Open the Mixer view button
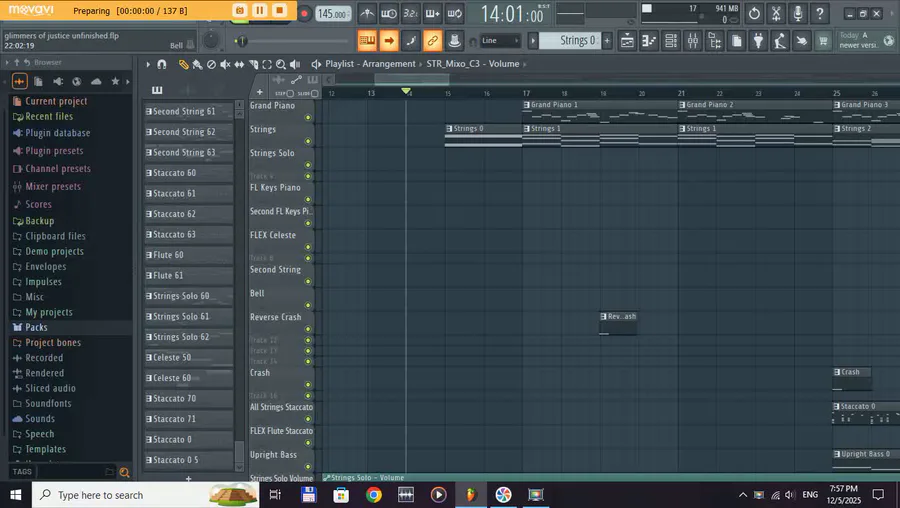The image size is (900, 508). point(693,41)
